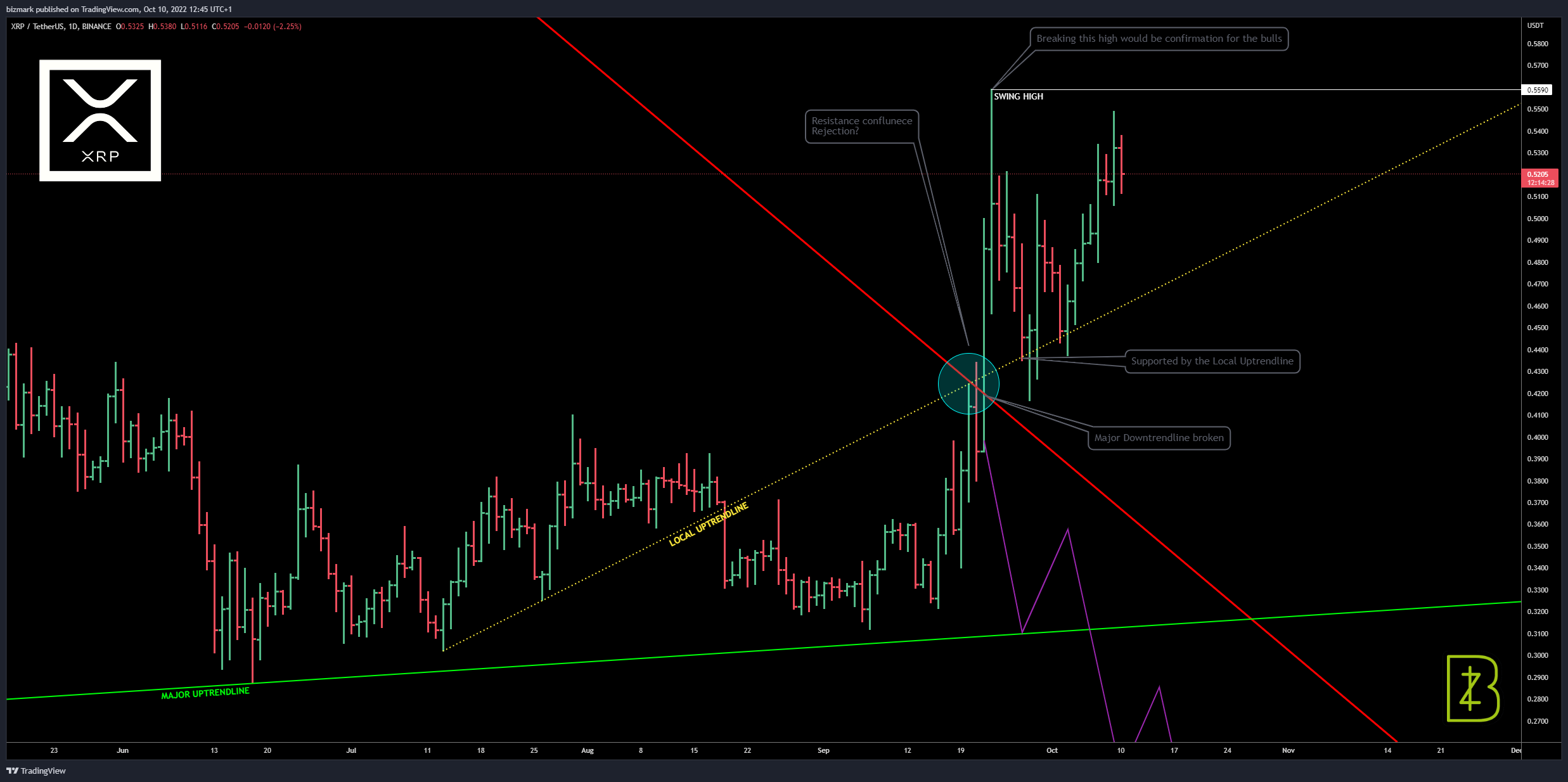Click the SWING HIGH label

tap(1019, 96)
